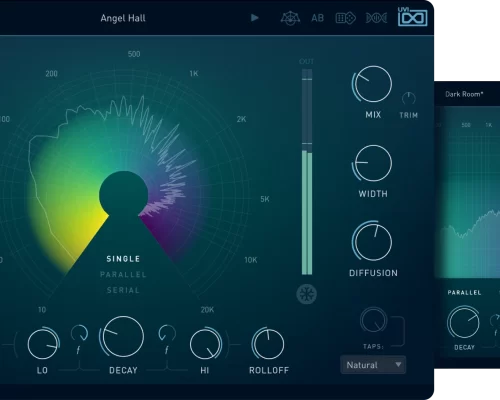Screen dimensions: 500x400
Task: Click the dark center circle of the decay display
Action: coord(123,195)
